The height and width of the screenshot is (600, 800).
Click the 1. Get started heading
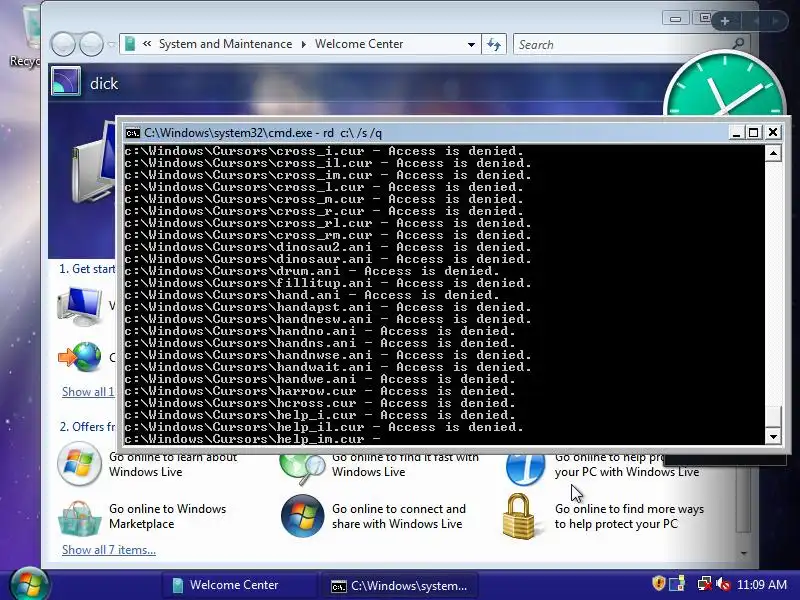tap(87, 269)
